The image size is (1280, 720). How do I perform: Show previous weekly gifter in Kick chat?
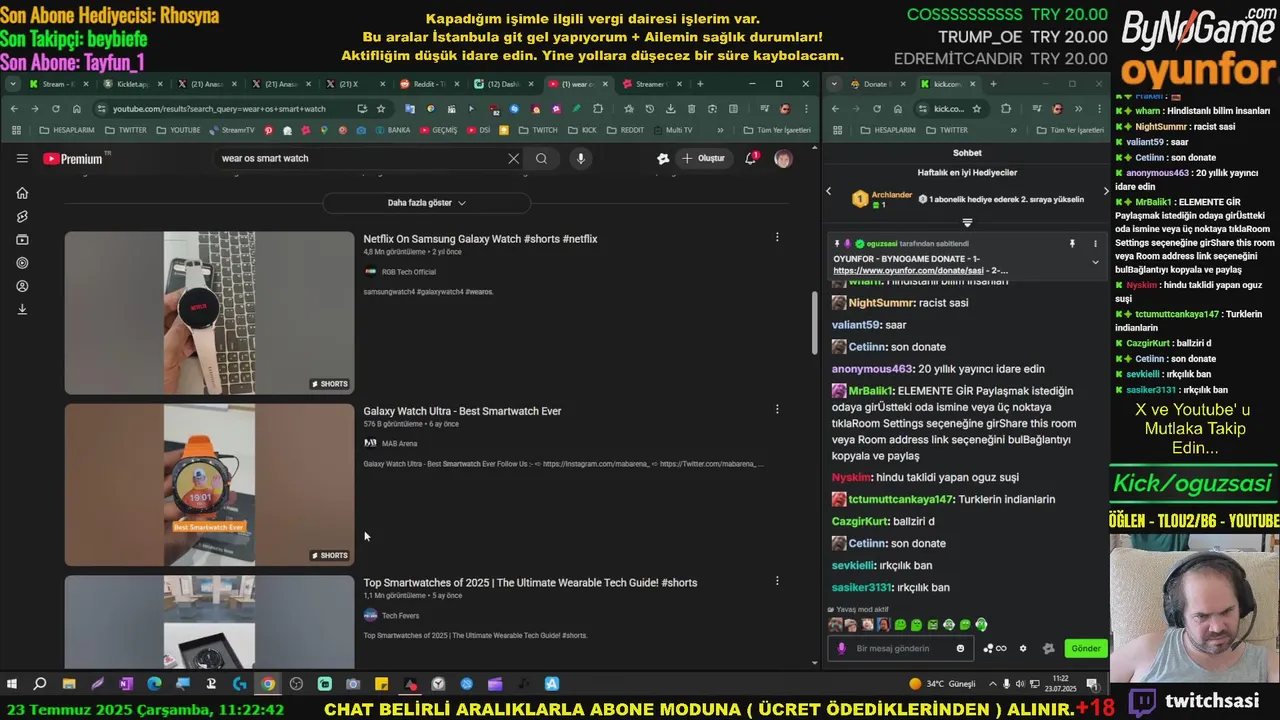(828, 191)
